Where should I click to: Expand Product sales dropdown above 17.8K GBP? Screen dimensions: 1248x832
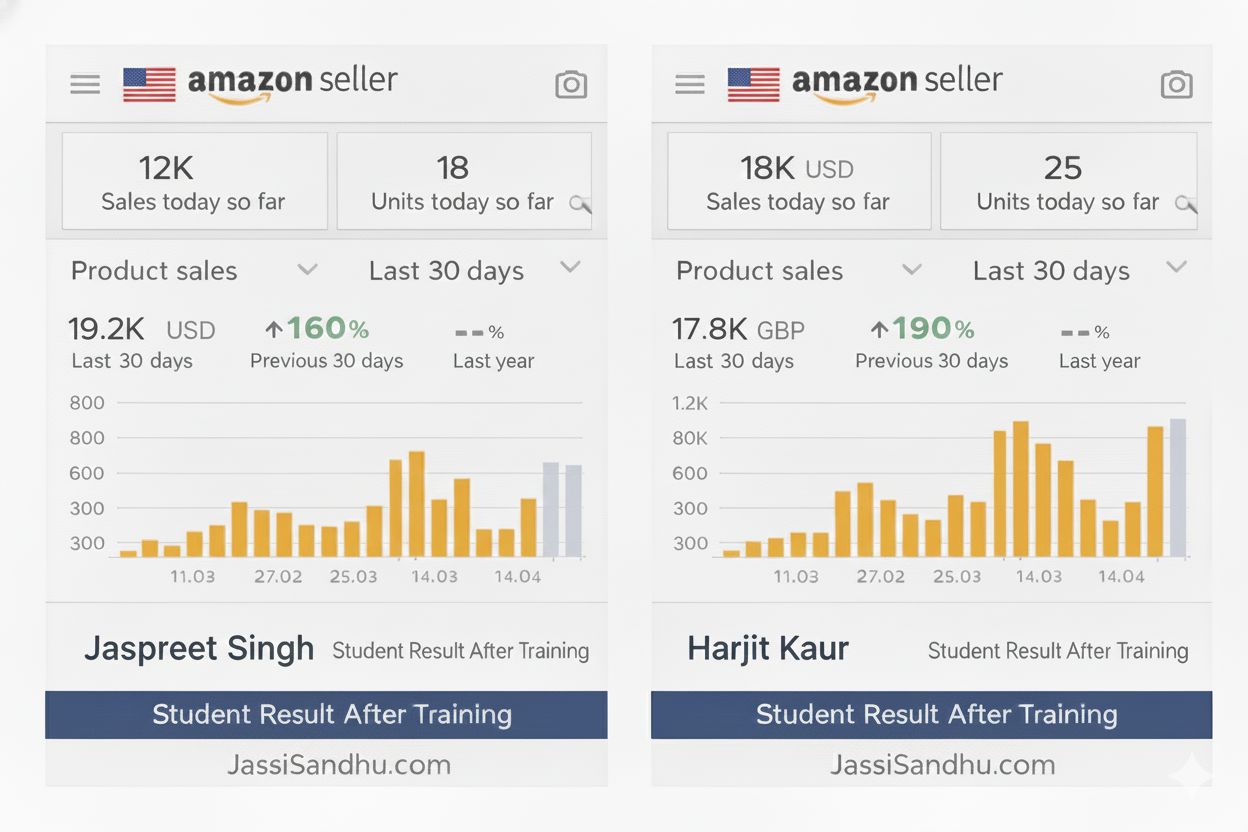(x=912, y=269)
